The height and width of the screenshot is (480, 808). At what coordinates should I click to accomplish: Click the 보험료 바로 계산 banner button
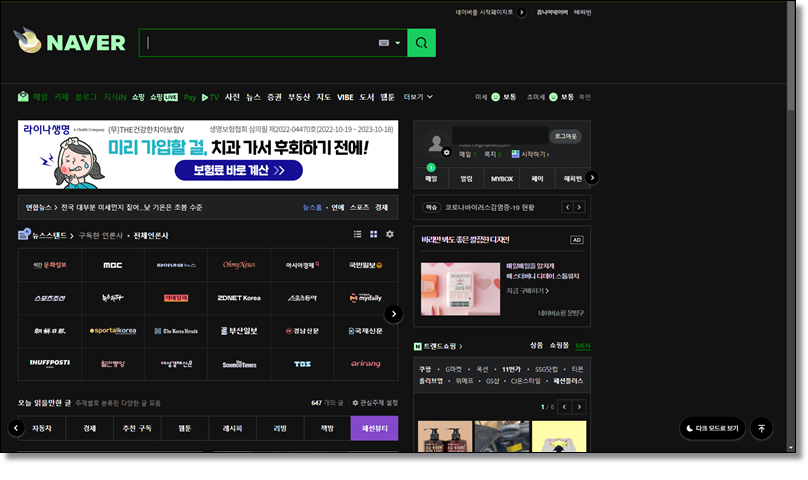point(239,170)
